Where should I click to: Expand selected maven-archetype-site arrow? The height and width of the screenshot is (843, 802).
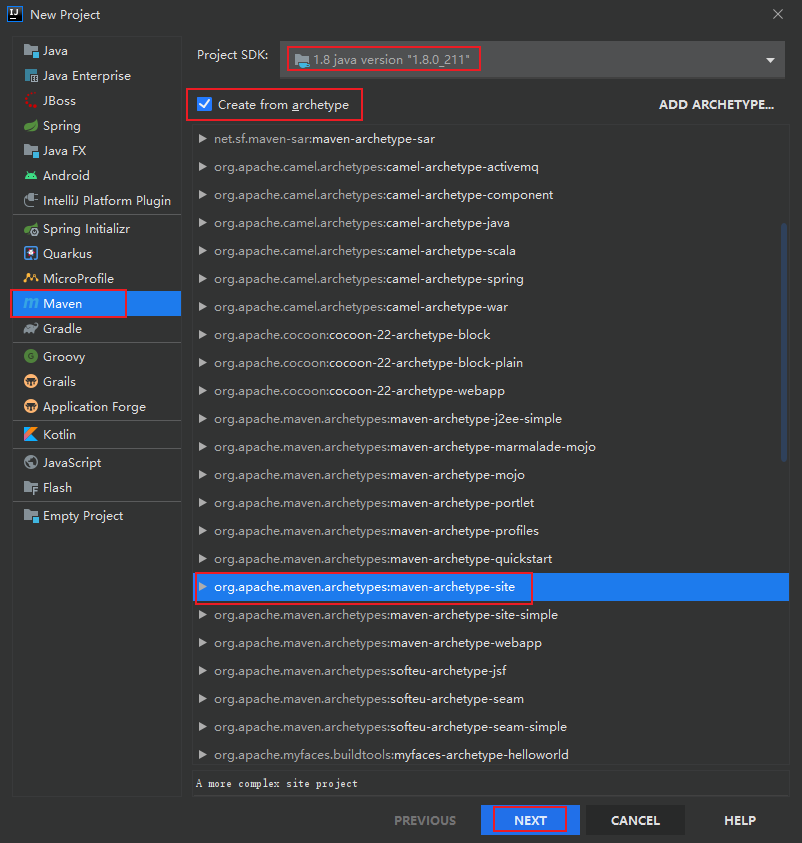click(203, 587)
